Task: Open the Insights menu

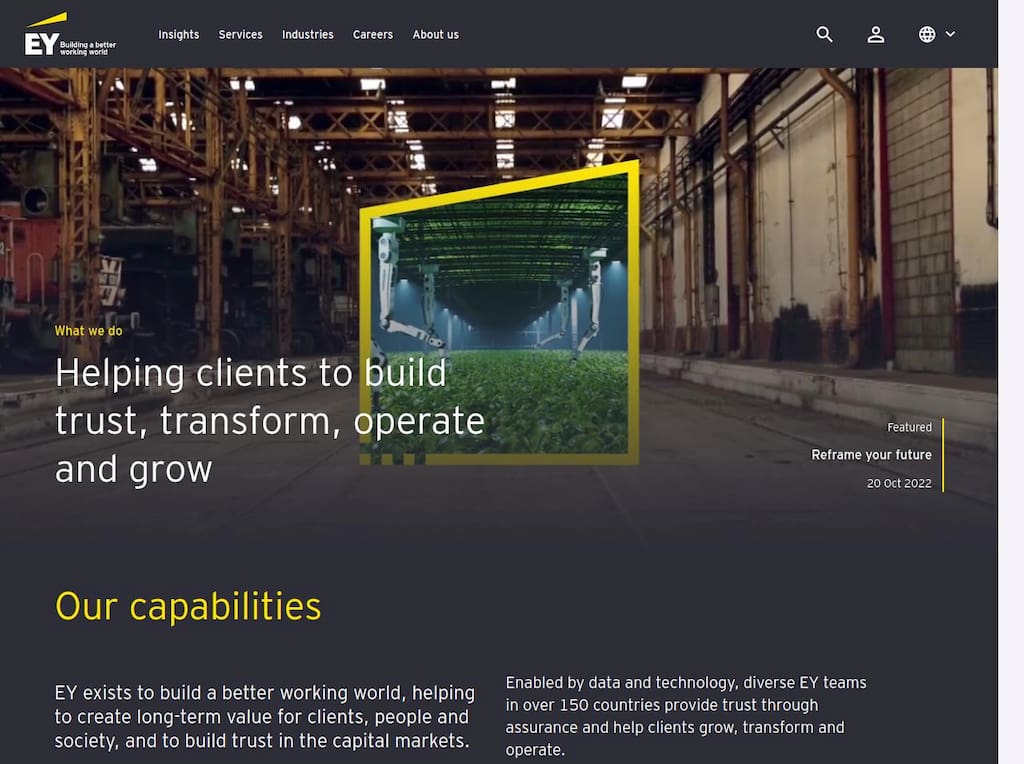Action: click(x=179, y=34)
